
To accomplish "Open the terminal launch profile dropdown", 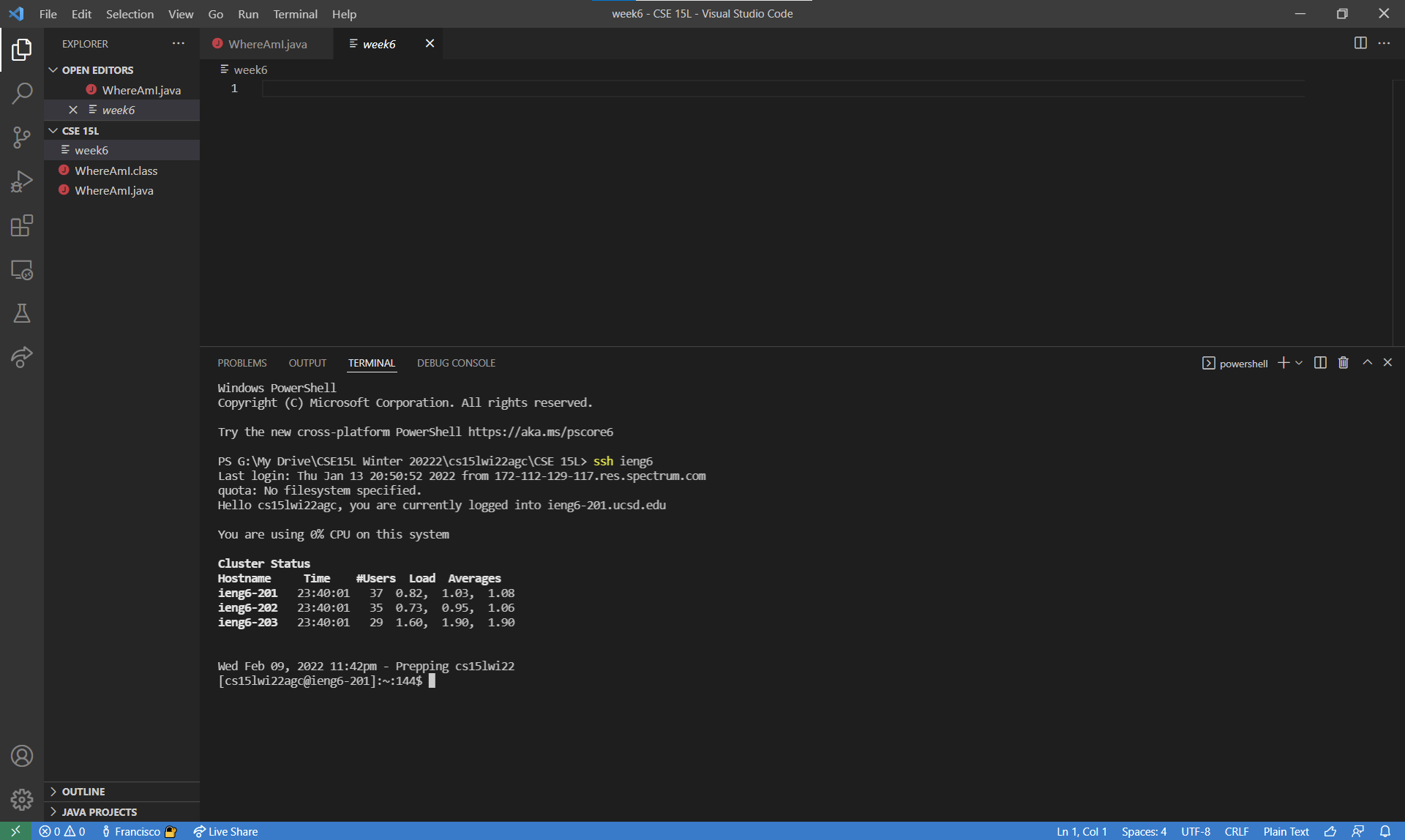I will point(1299,363).
